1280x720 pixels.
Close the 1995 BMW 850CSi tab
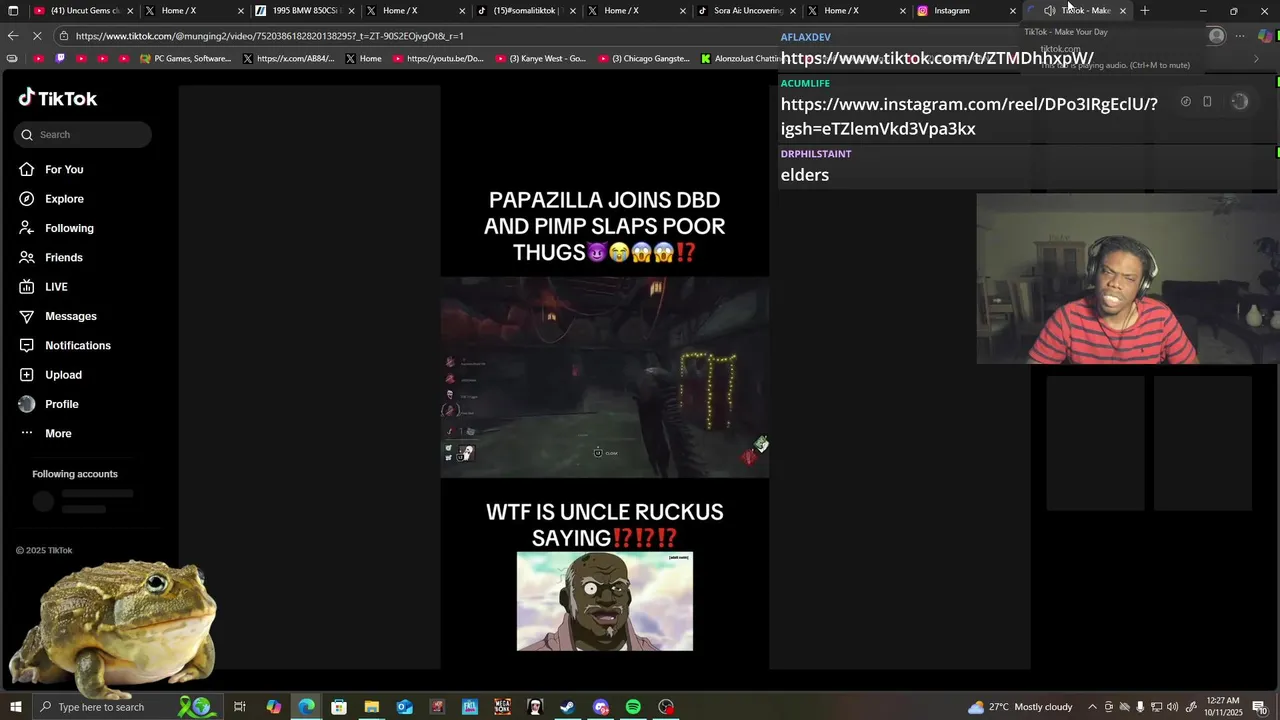(x=352, y=11)
